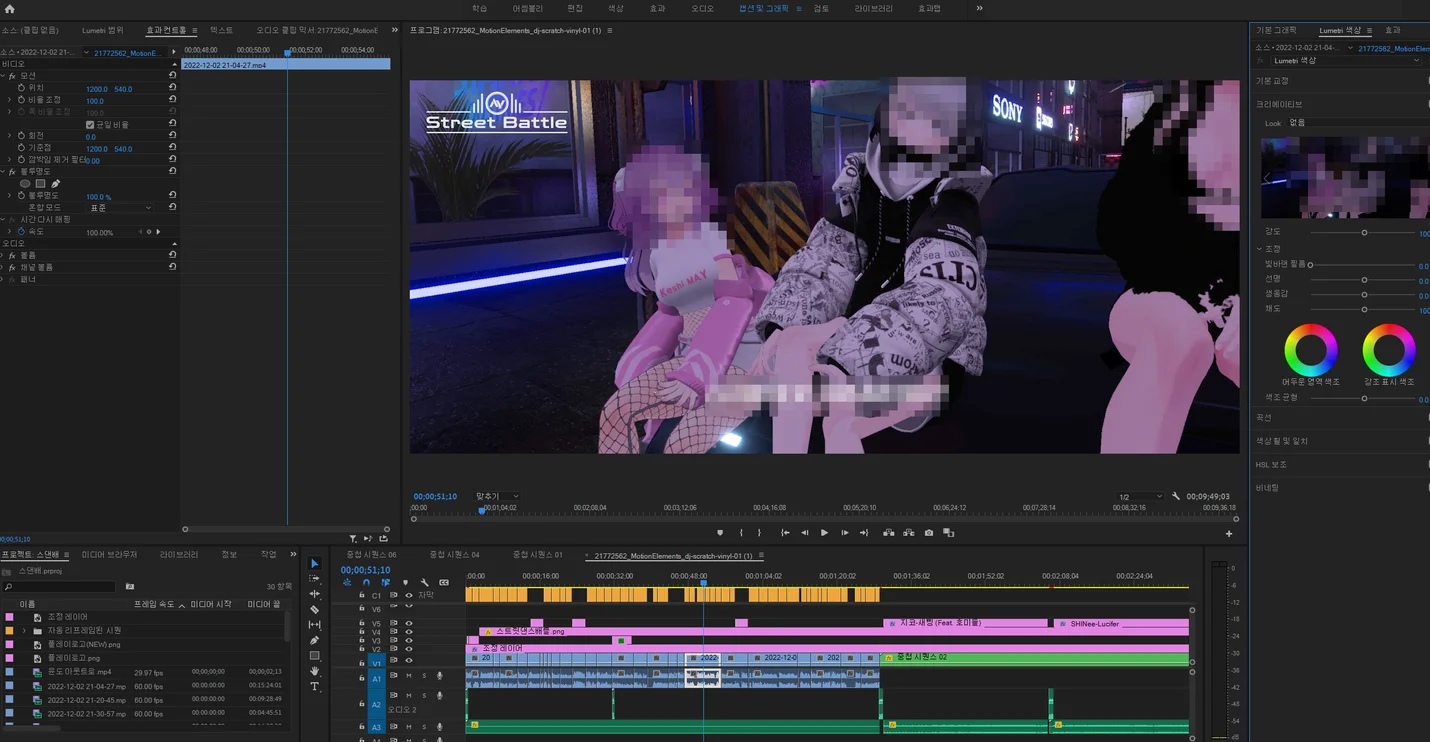Select the Pen tool in toolbar
This screenshot has width=1430, height=742.
click(314, 640)
